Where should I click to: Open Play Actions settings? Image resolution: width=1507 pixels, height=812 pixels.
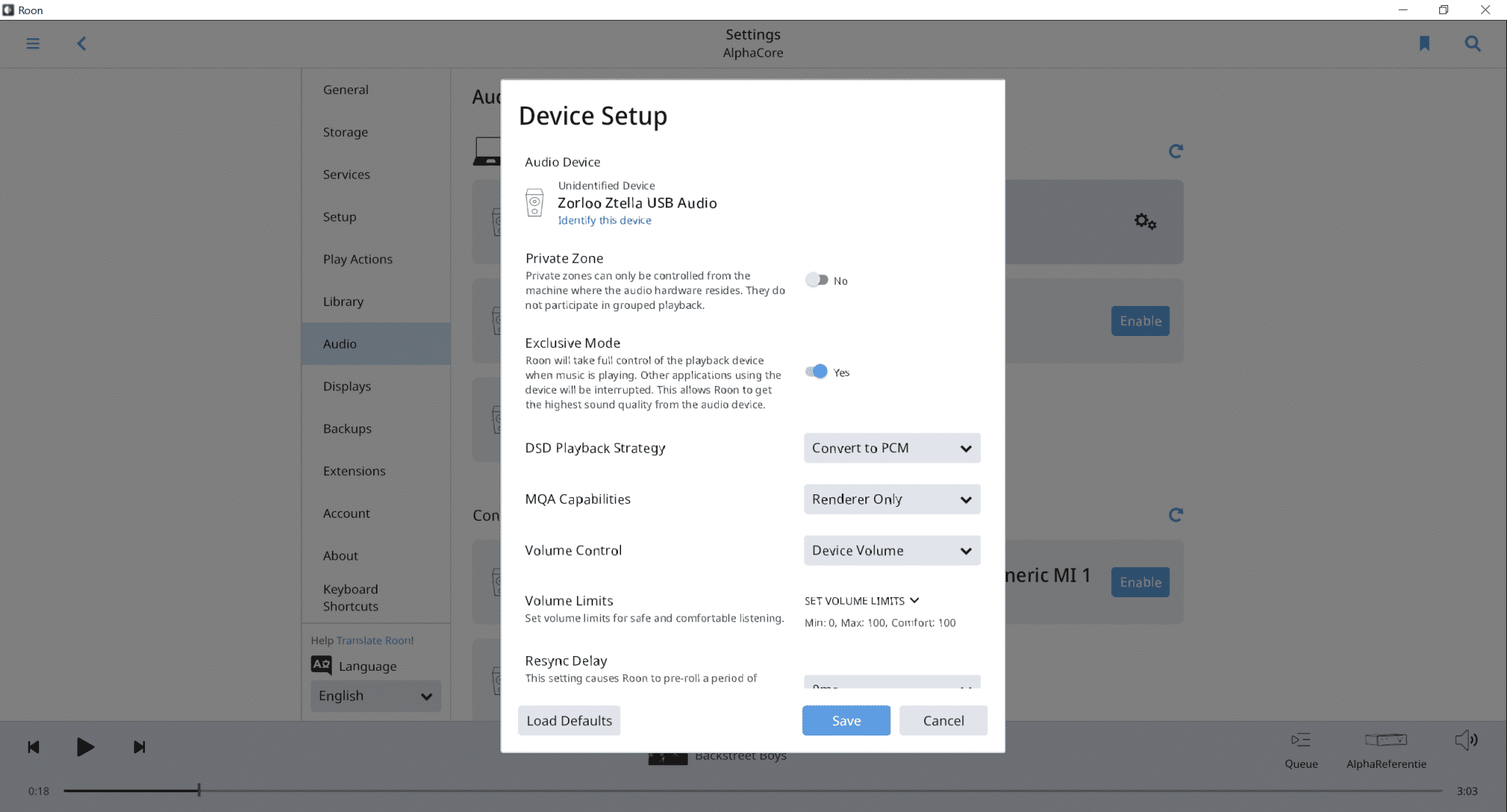[x=376, y=260]
